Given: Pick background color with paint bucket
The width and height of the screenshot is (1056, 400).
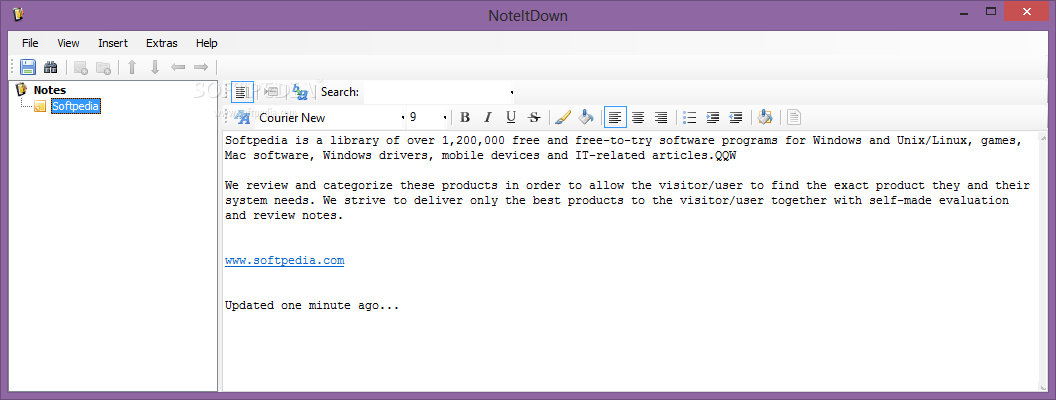Looking at the screenshot, I should tap(586, 117).
